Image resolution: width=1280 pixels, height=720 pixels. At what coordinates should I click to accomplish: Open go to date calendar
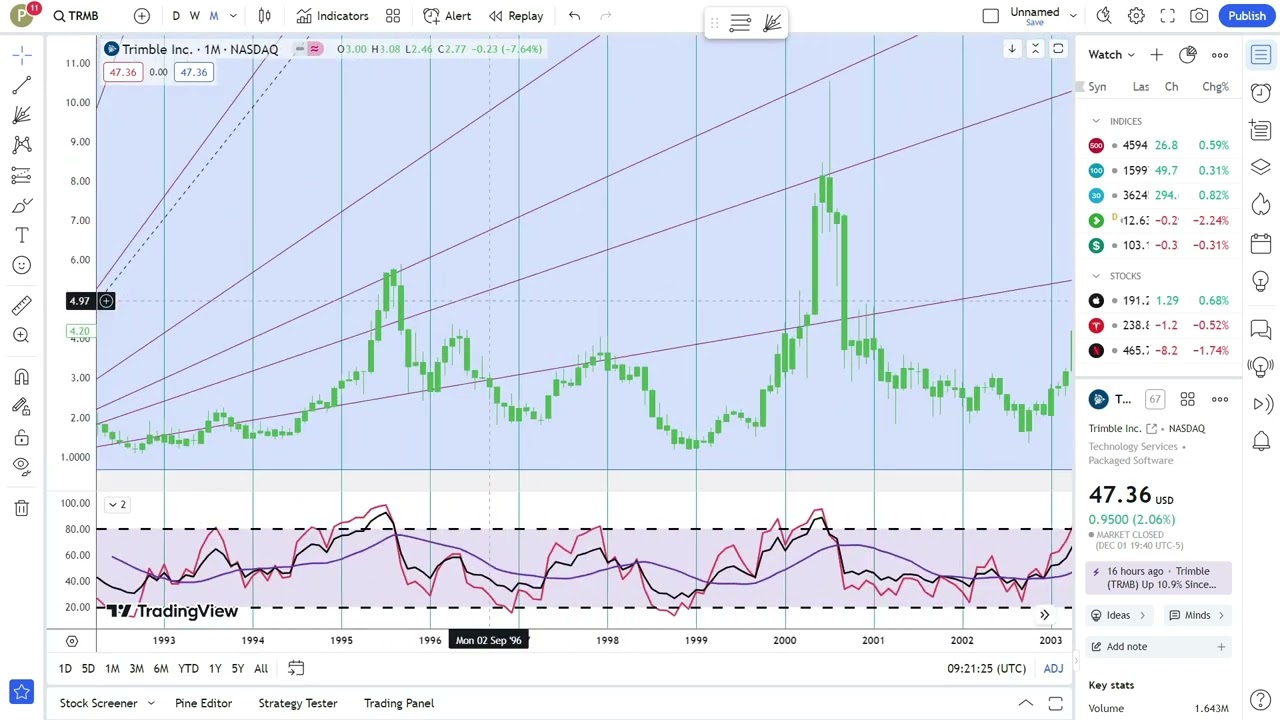[x=296, y=668]
